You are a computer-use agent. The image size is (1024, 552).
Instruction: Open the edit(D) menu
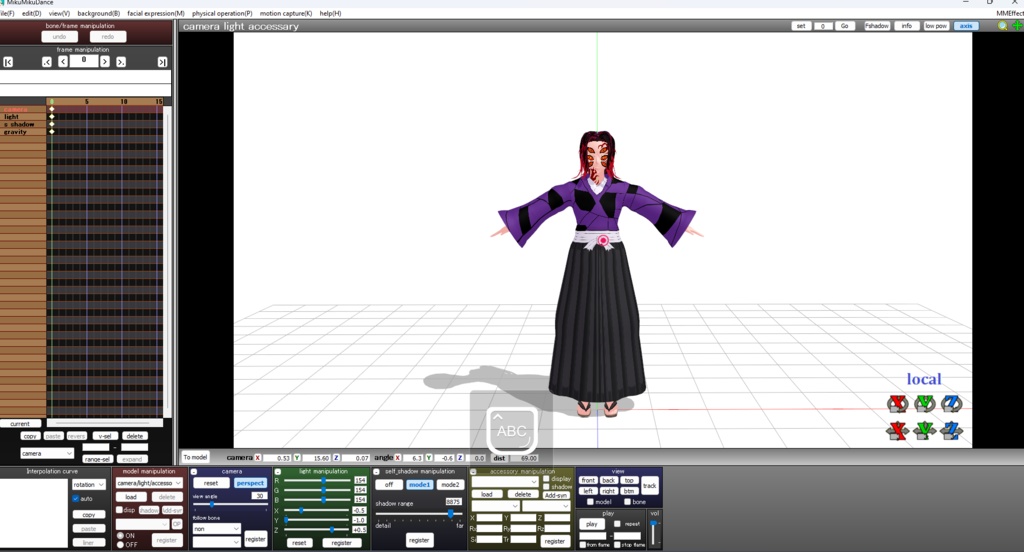[31, 13]
